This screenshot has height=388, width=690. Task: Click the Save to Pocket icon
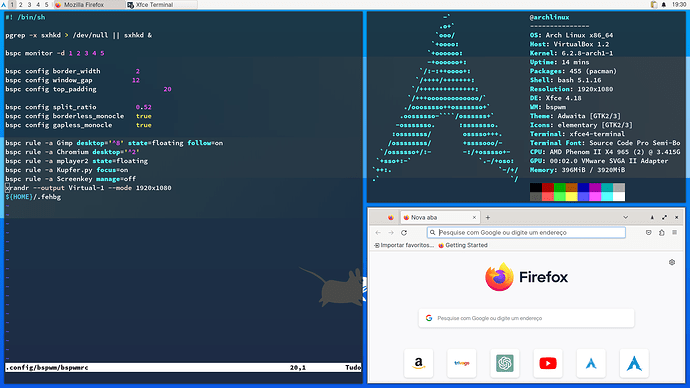point(649,232)
